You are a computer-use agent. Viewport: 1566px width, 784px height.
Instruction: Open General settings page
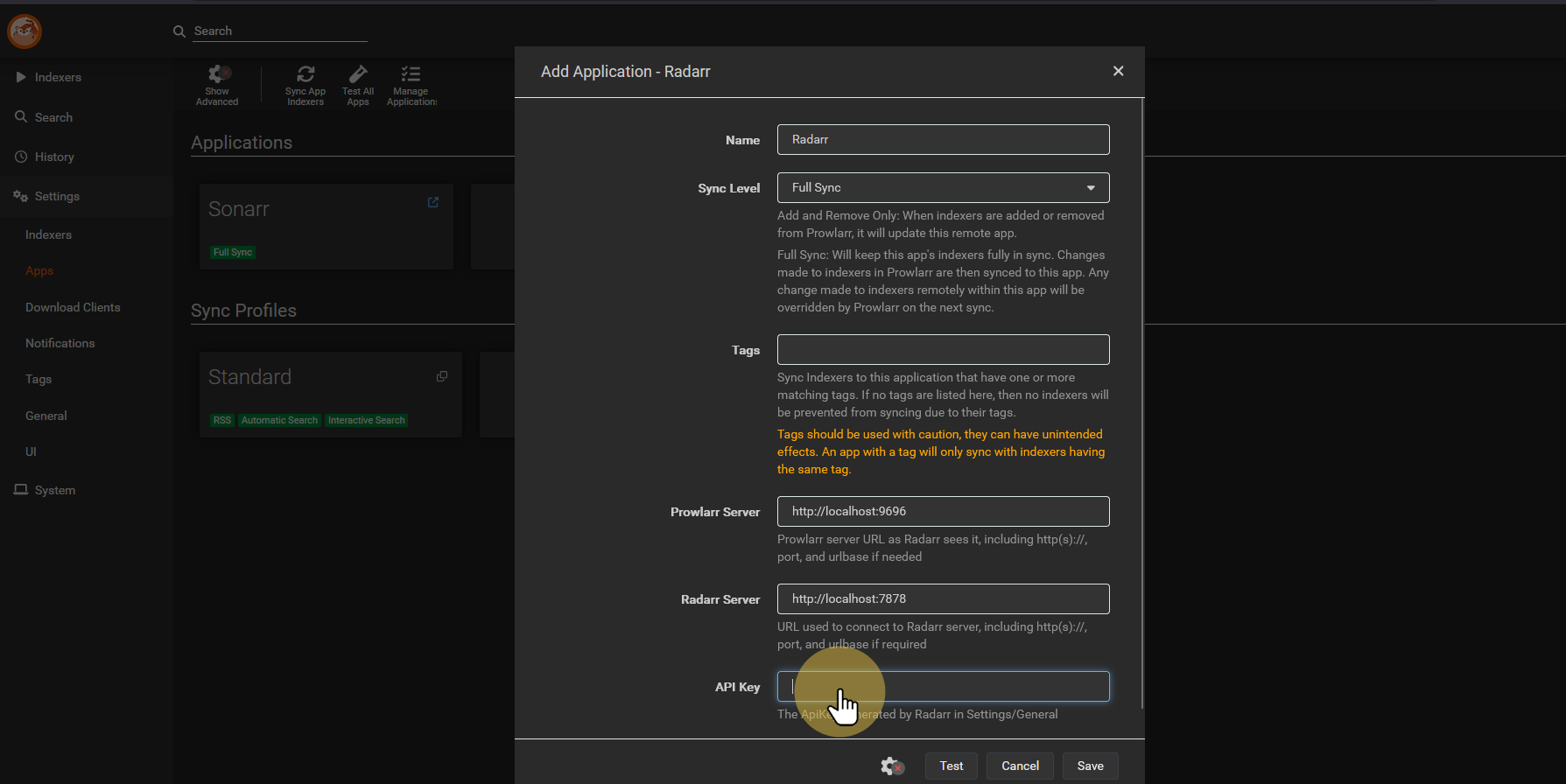click(x=46, y=416)
